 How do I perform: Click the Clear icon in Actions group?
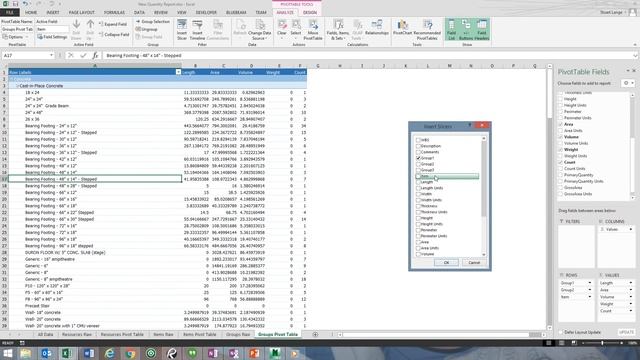click(x=282, y=28)
